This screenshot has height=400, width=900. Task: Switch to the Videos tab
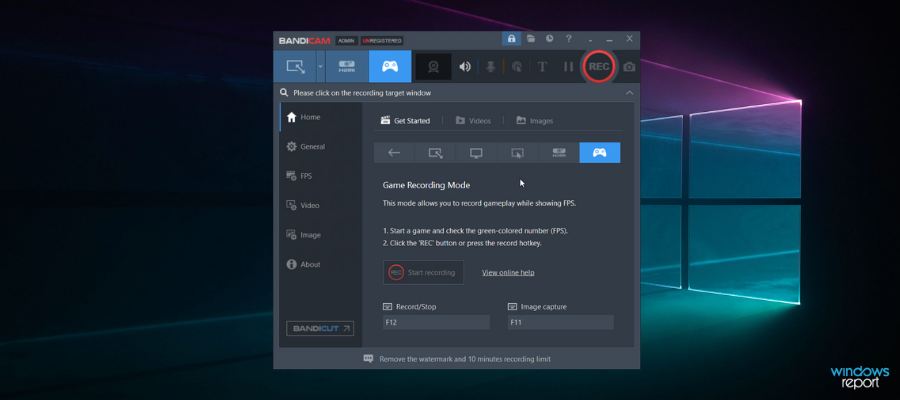(474, 121)
